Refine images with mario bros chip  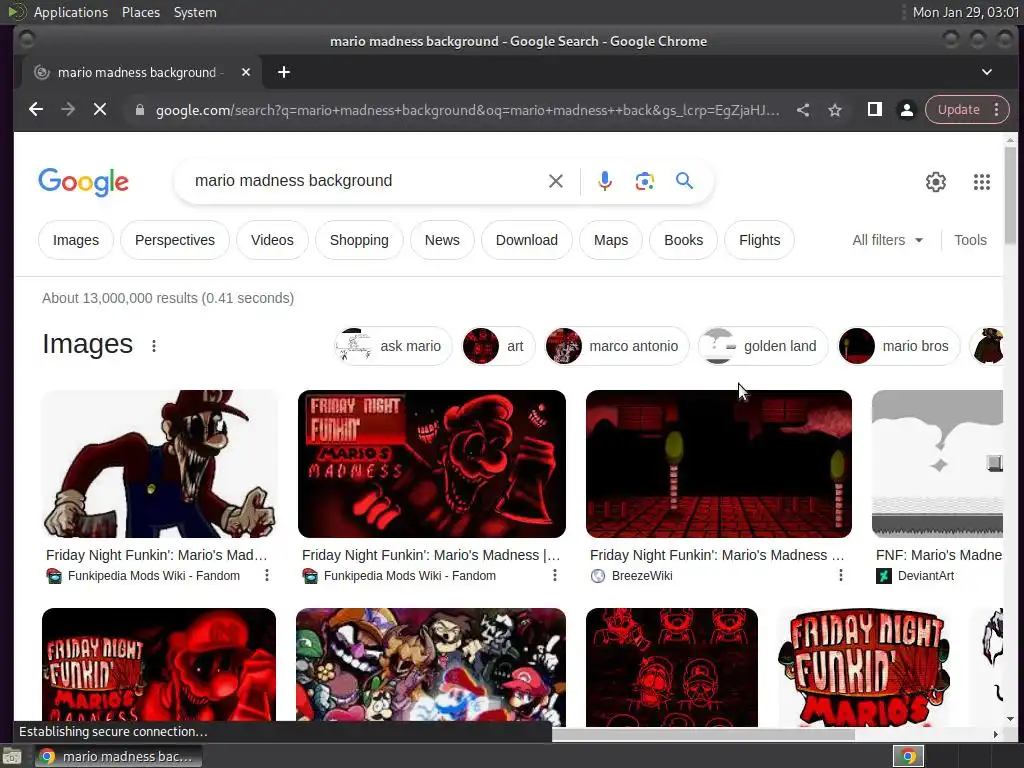point(899,346)
